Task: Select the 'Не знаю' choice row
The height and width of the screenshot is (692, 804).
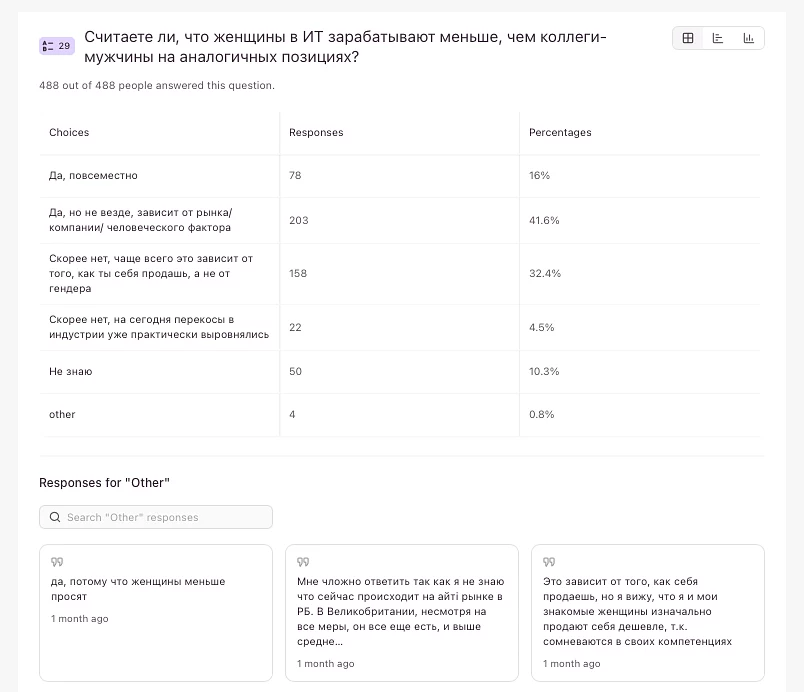Action: 70,371
